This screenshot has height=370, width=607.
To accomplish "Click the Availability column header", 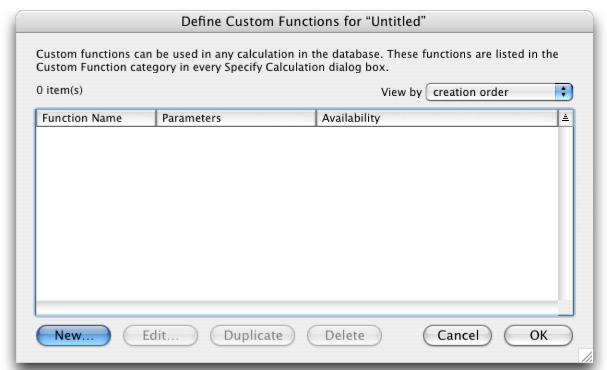I will (437, 118).
